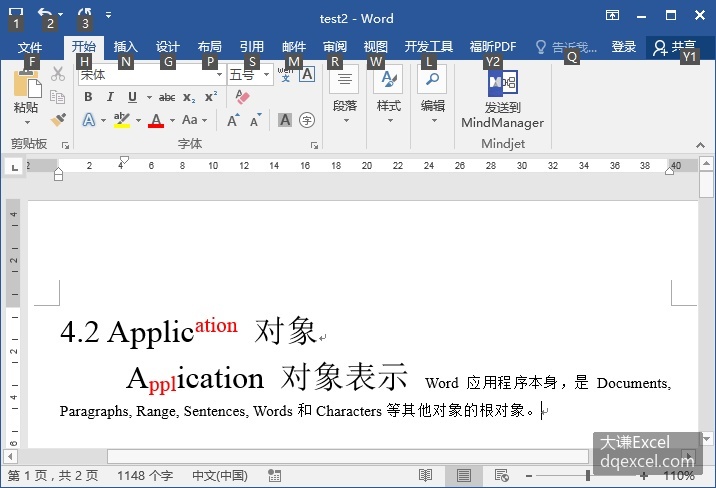
Task: Click the 登录 sign-in link
Action: (x=623, y=47)
